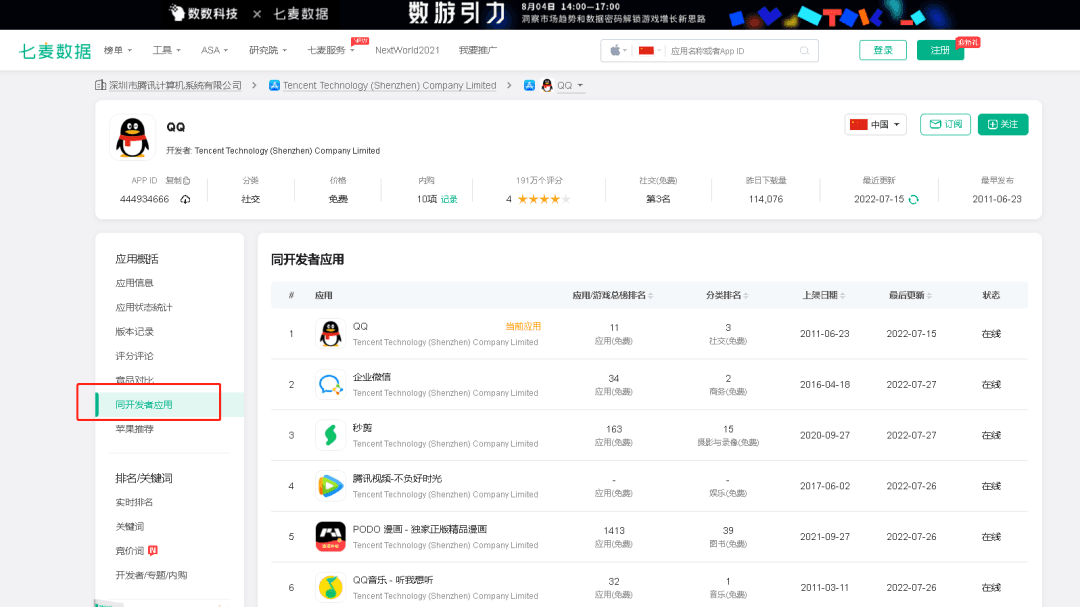Open 应用状态统计 in the sidebar

[144, 307]
